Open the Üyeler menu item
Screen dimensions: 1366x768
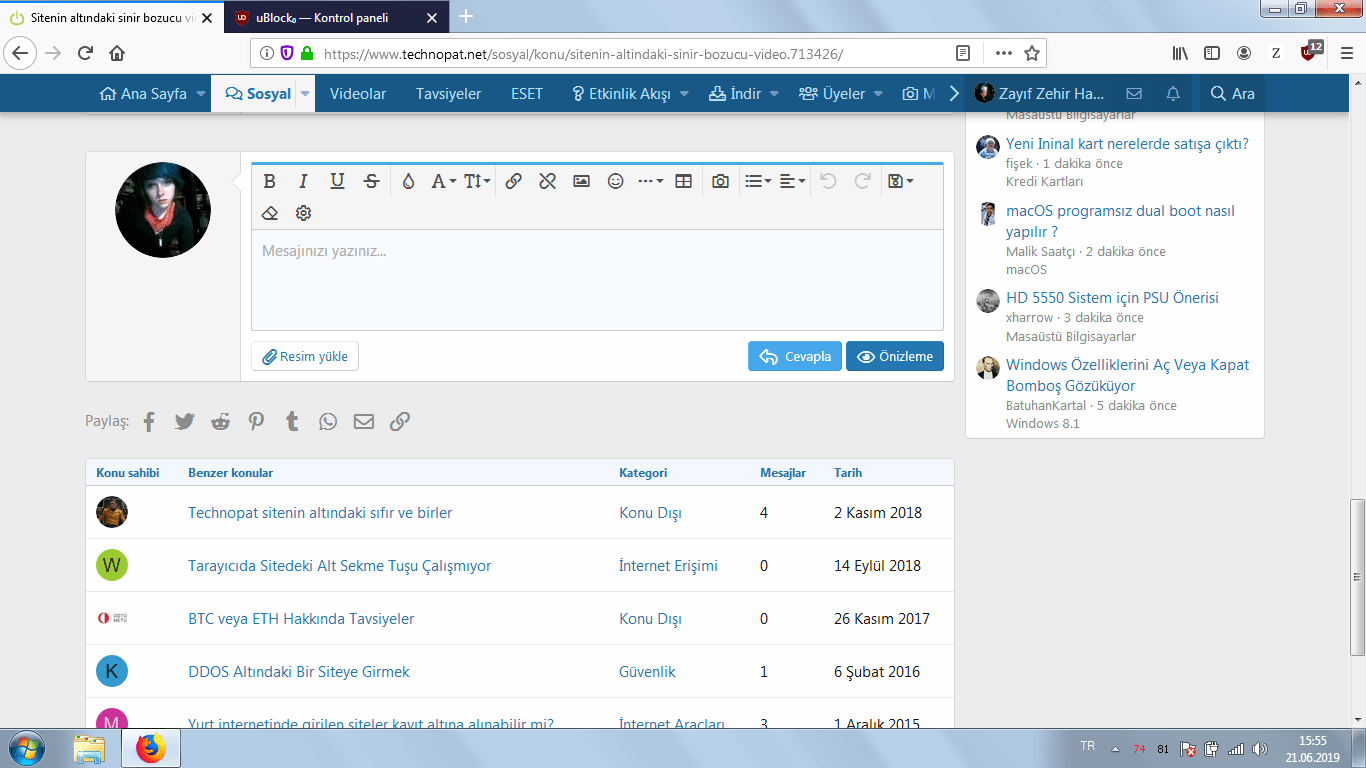click(x=832, y=94)
